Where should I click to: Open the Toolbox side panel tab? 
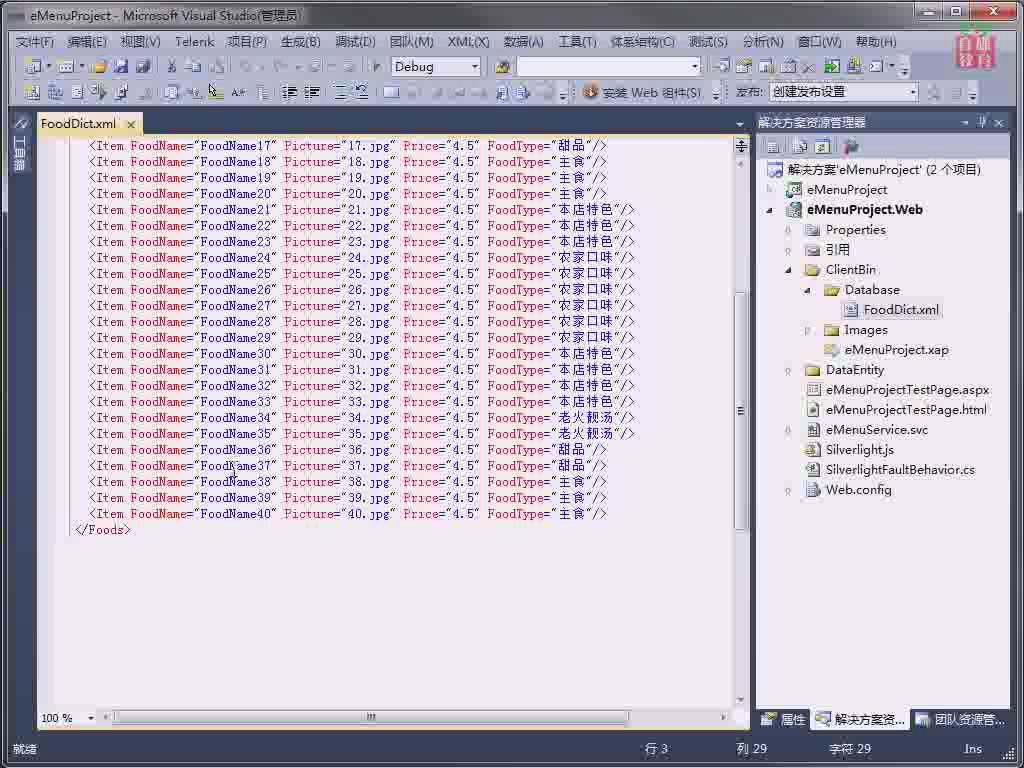coord(20,145)
